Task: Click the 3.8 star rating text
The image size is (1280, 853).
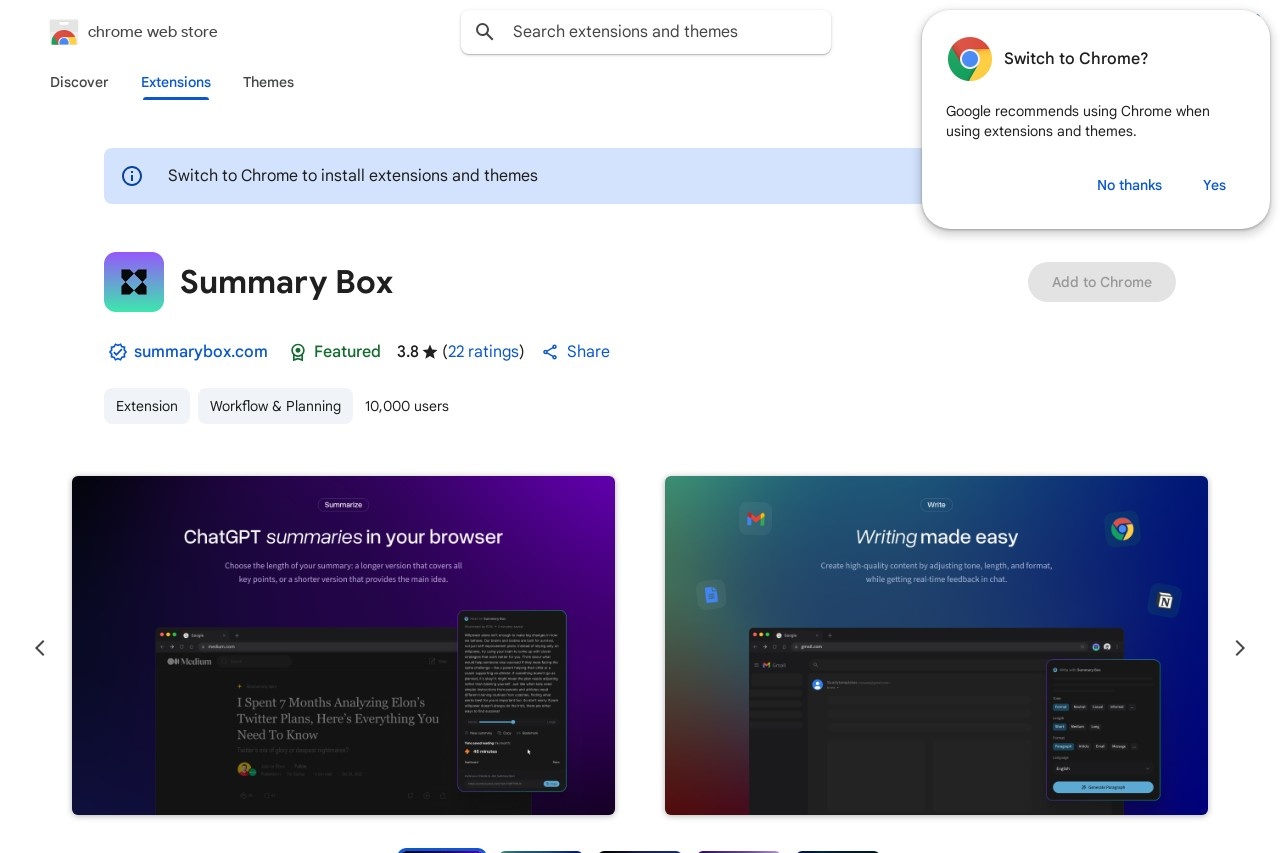Action: click(417, 351)
